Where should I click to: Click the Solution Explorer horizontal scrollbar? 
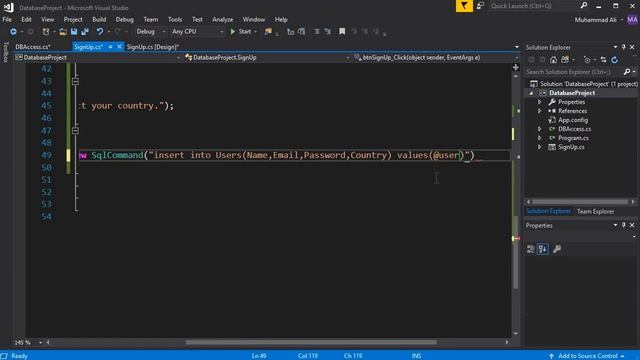[x=580, y=202]
